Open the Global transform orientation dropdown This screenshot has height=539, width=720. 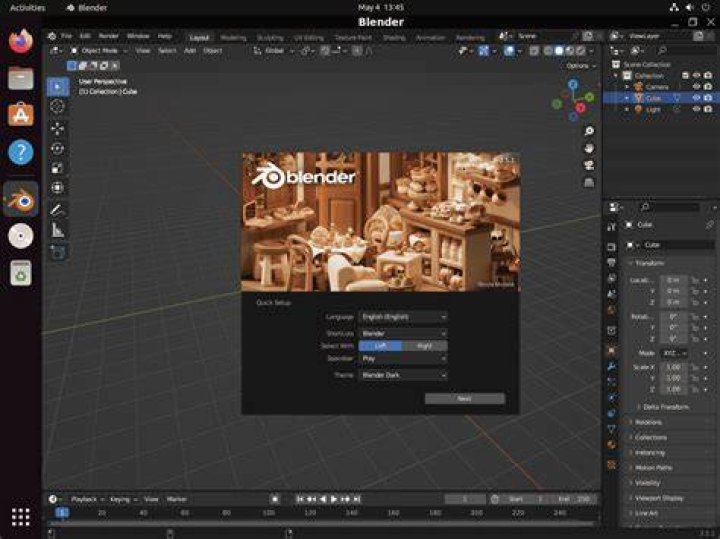pos(274,51)
